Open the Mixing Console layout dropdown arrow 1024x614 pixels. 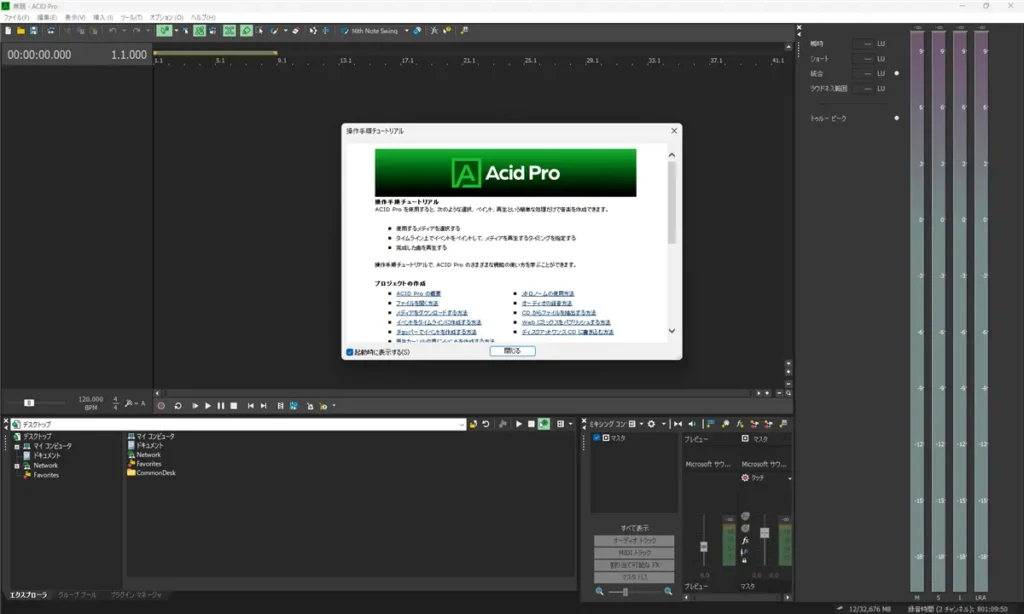pos(641,424)
